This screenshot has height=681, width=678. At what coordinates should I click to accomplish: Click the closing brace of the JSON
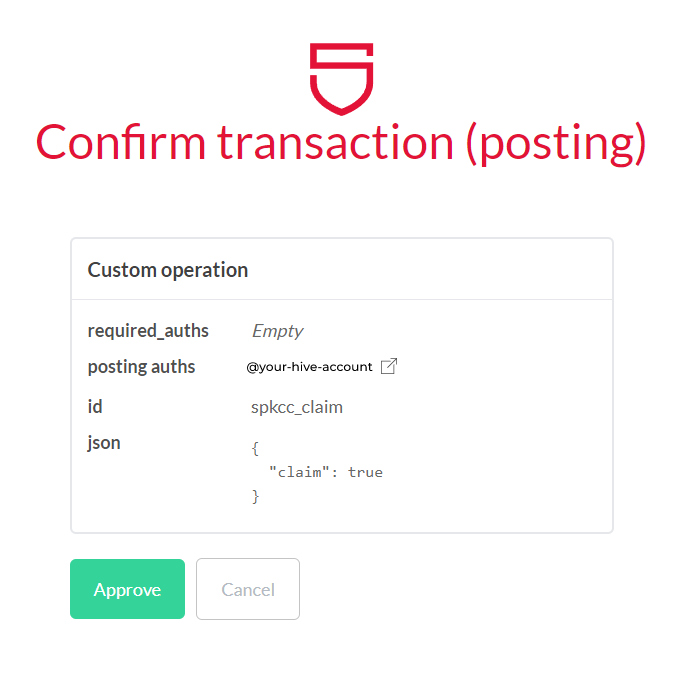pos(255,496)
